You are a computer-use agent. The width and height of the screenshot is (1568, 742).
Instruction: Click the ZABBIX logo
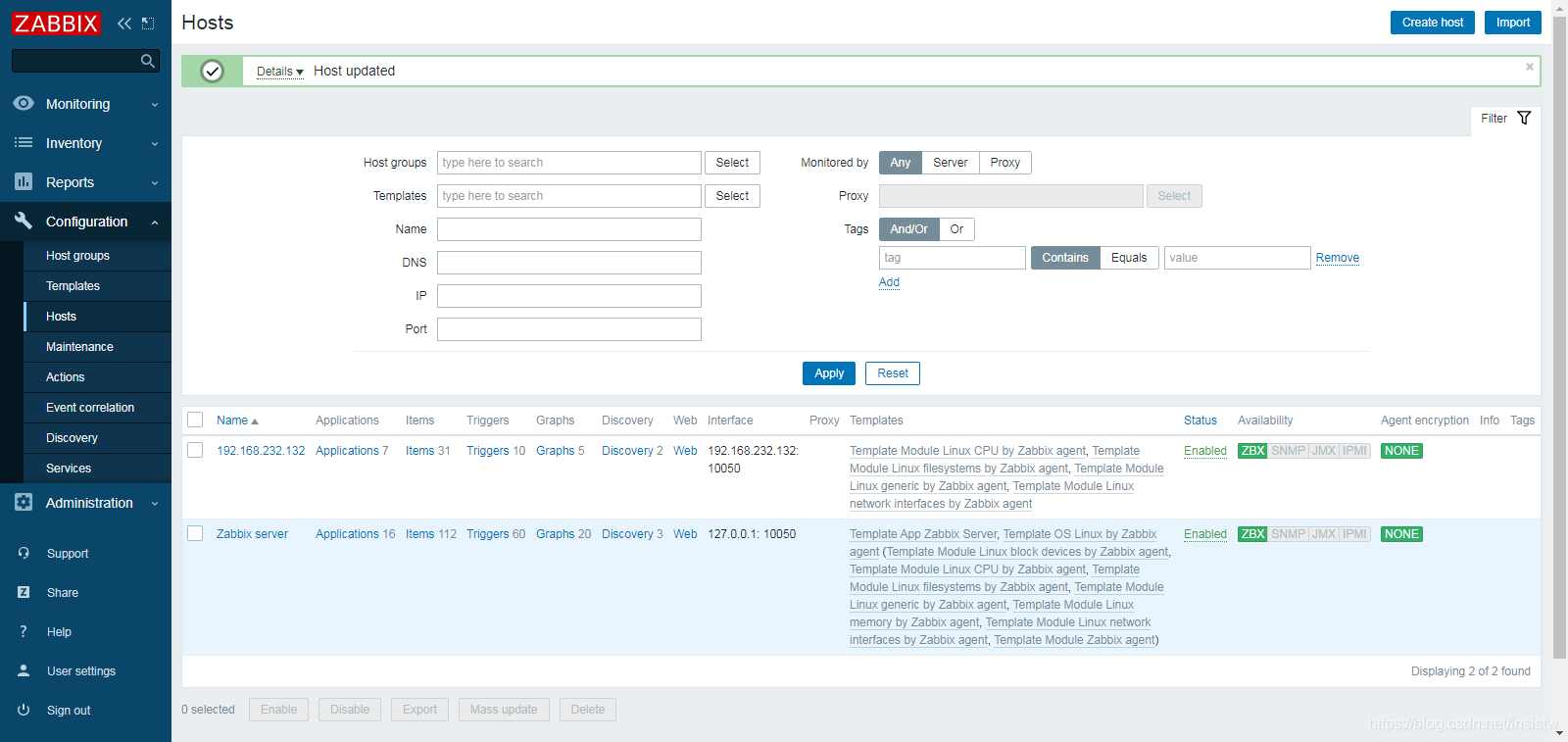pos(56,24)
